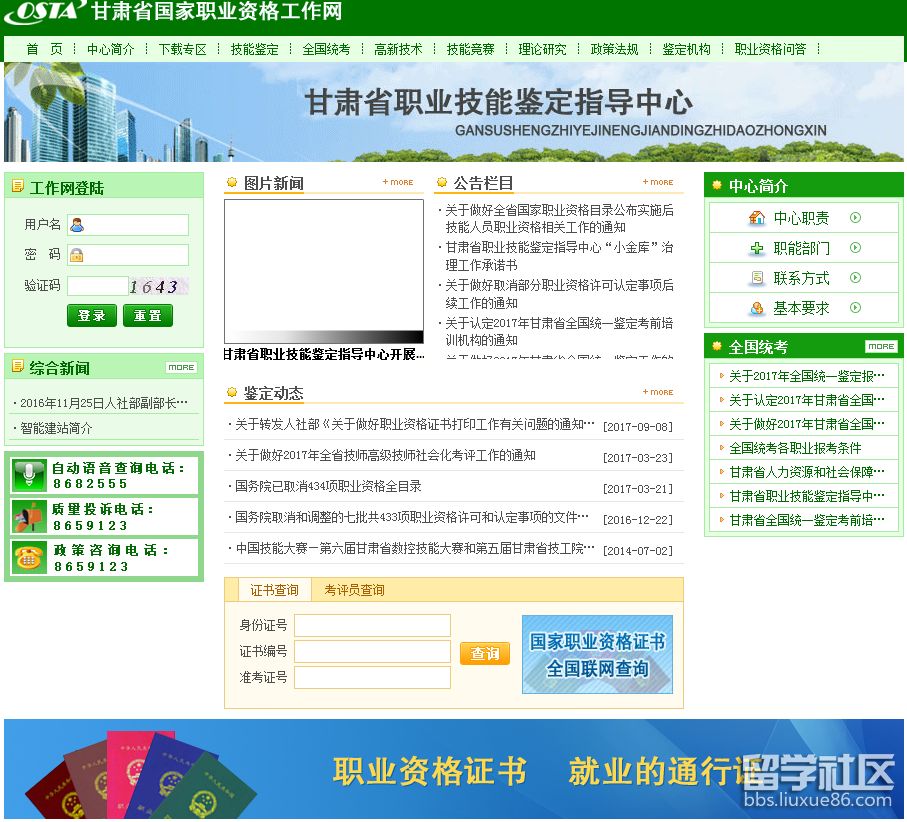This screenshot has height=822, width=907.
Task: Focus the 用户名 input field
Action: pyautogui.click(x=128, y=225)
